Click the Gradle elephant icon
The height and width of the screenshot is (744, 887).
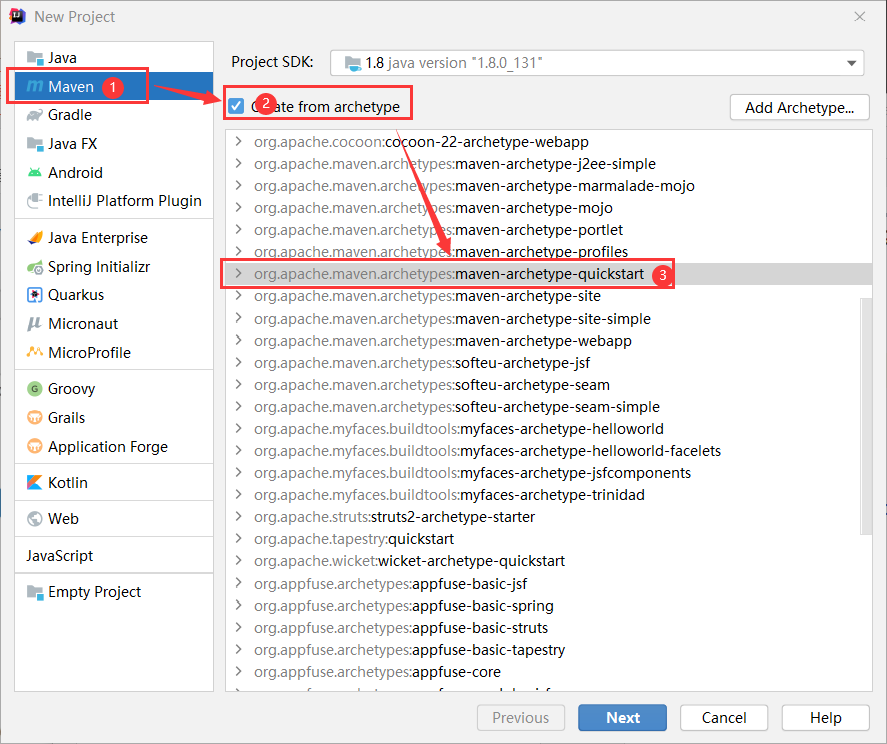pyautogui.click(x=35, y=115)
